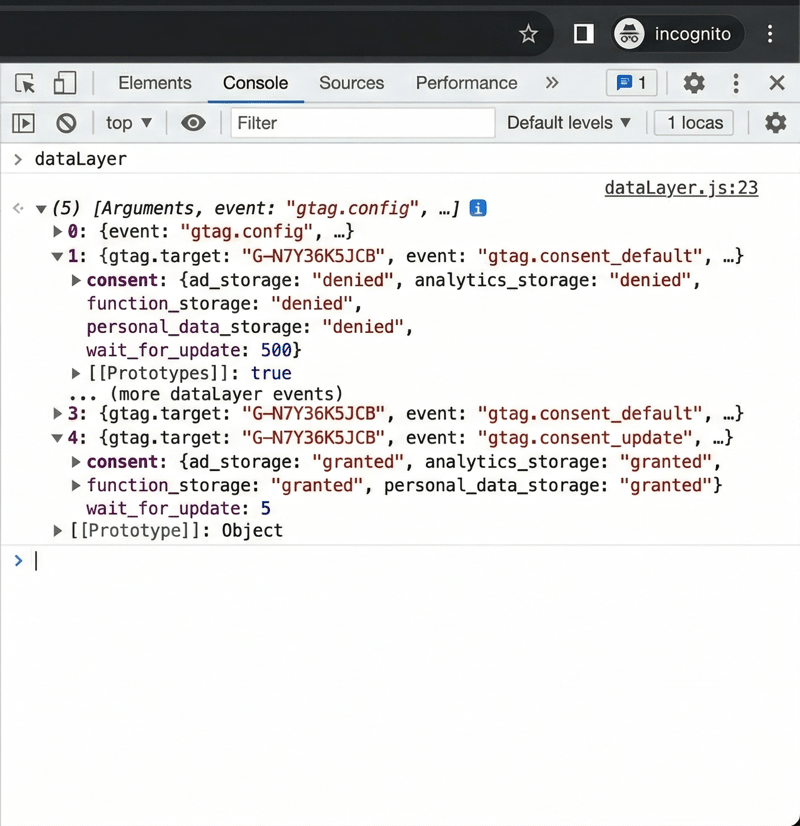Switch to the Elements tab
The height and width of the screenshot is (826, 800).
click(x=154, y=83)
